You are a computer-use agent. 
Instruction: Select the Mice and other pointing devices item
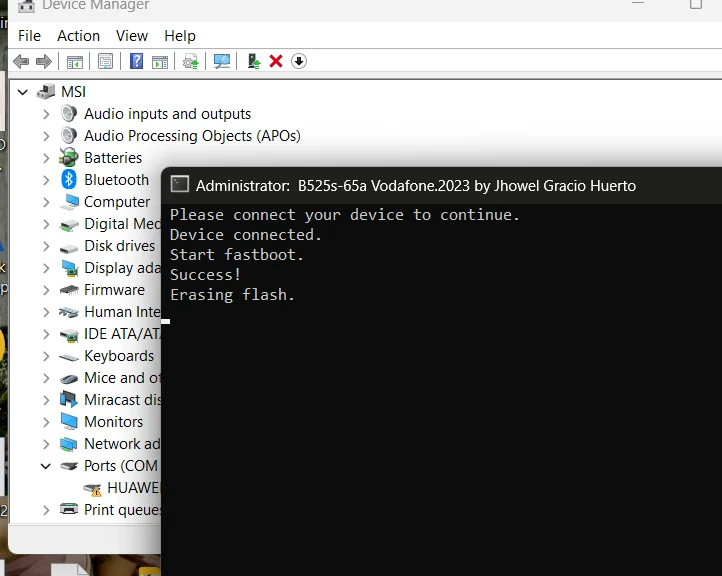[x=122, y=378]
